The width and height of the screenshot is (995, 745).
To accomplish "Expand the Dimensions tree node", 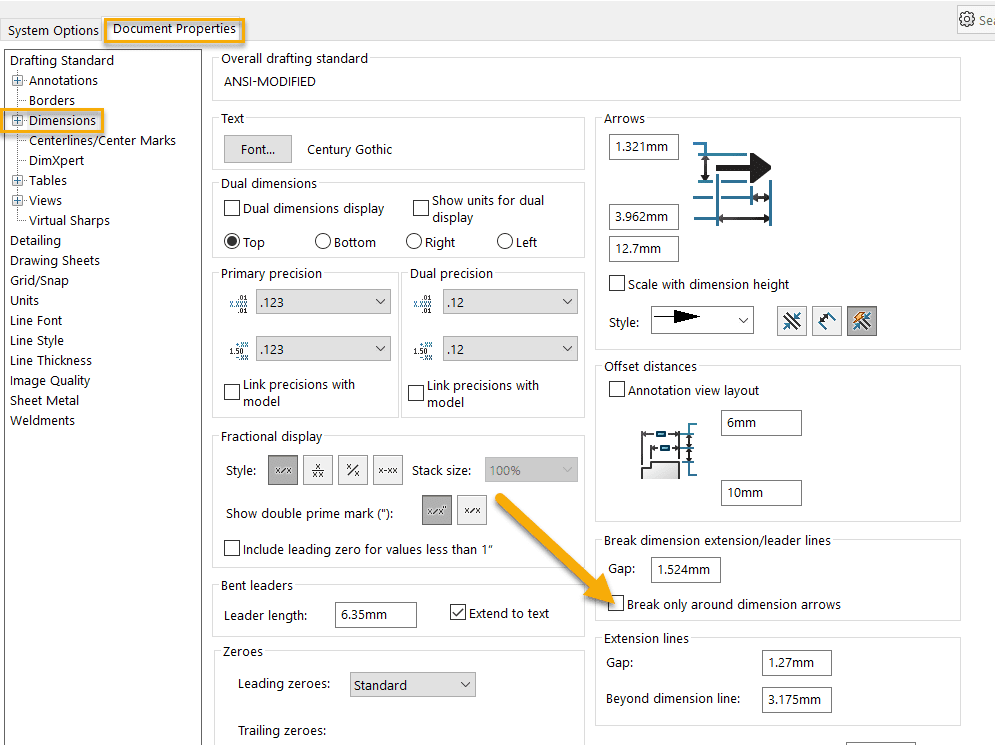I will pos(18,121).
